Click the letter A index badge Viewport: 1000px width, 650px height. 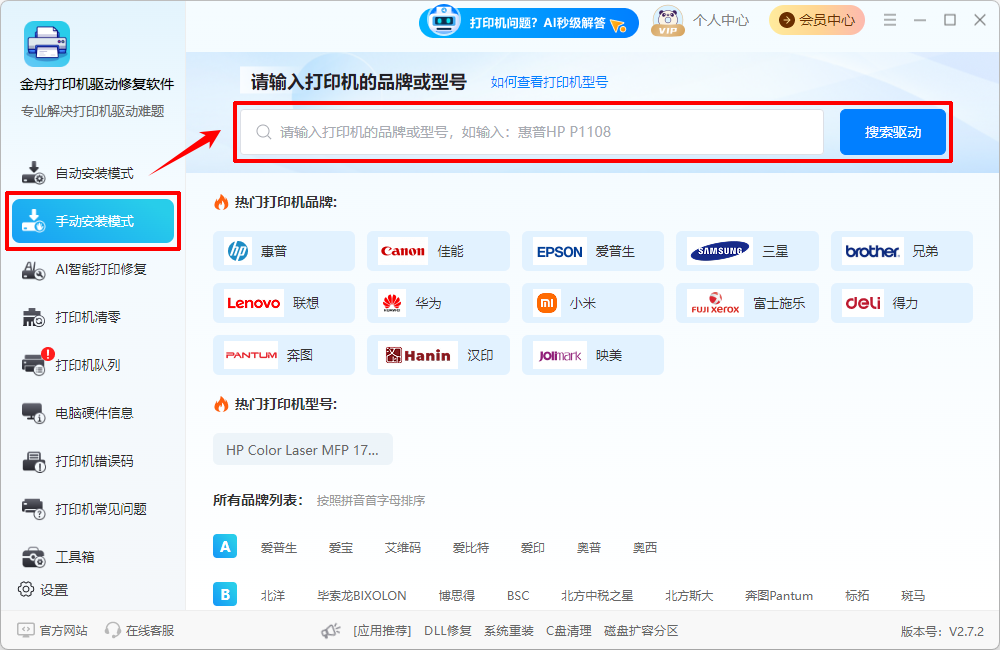coord(225,546)
